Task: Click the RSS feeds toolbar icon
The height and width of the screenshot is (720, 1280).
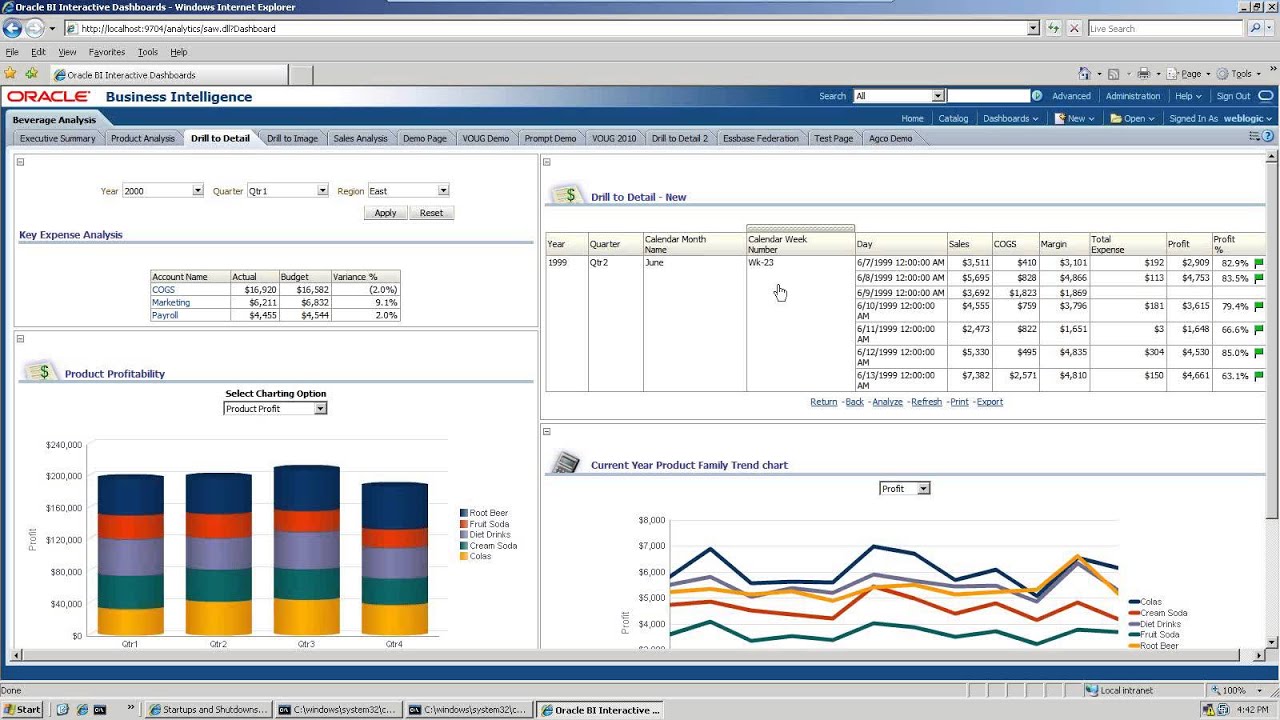Action: (1113, 74)
